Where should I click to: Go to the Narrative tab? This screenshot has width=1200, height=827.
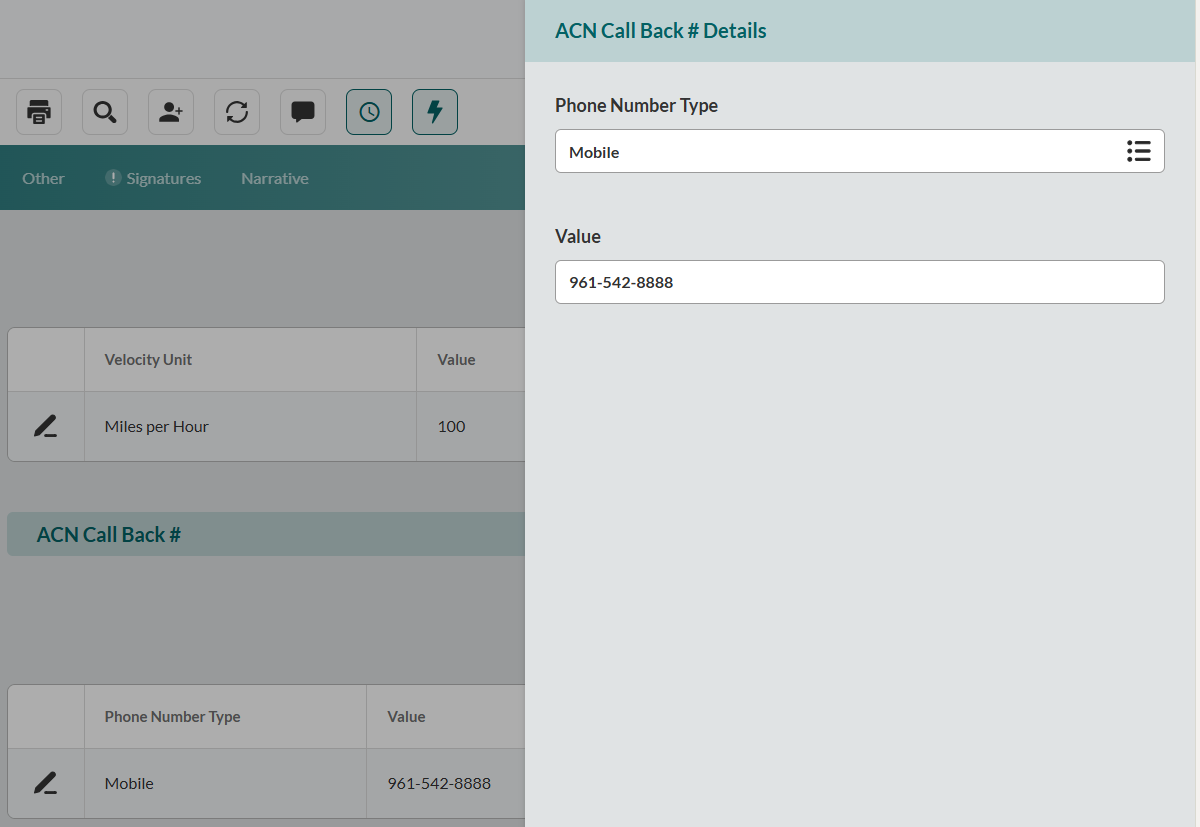[274, 179]
